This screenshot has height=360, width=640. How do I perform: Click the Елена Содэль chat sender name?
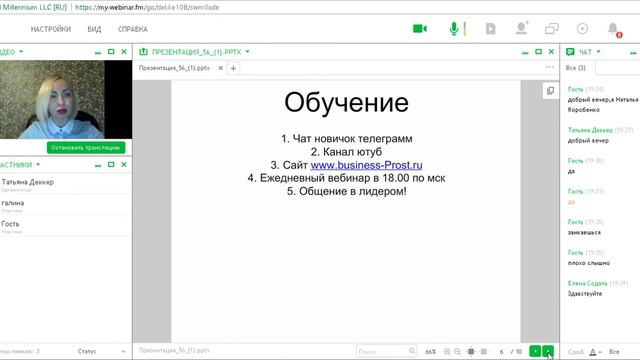click(x=587, y=283)
